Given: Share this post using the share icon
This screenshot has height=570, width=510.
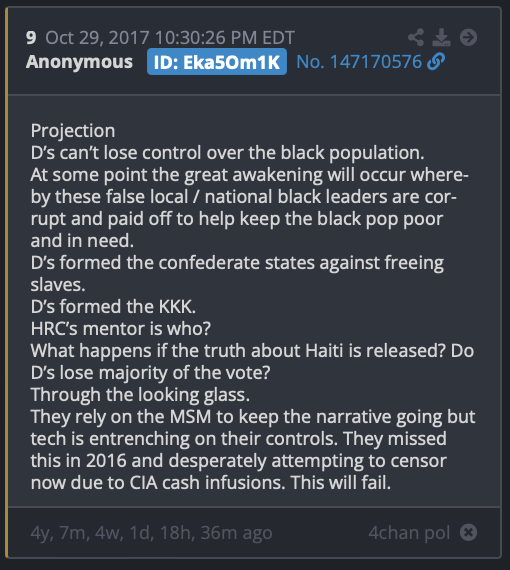Looking at the screenshot, I should tap(416, 37).
